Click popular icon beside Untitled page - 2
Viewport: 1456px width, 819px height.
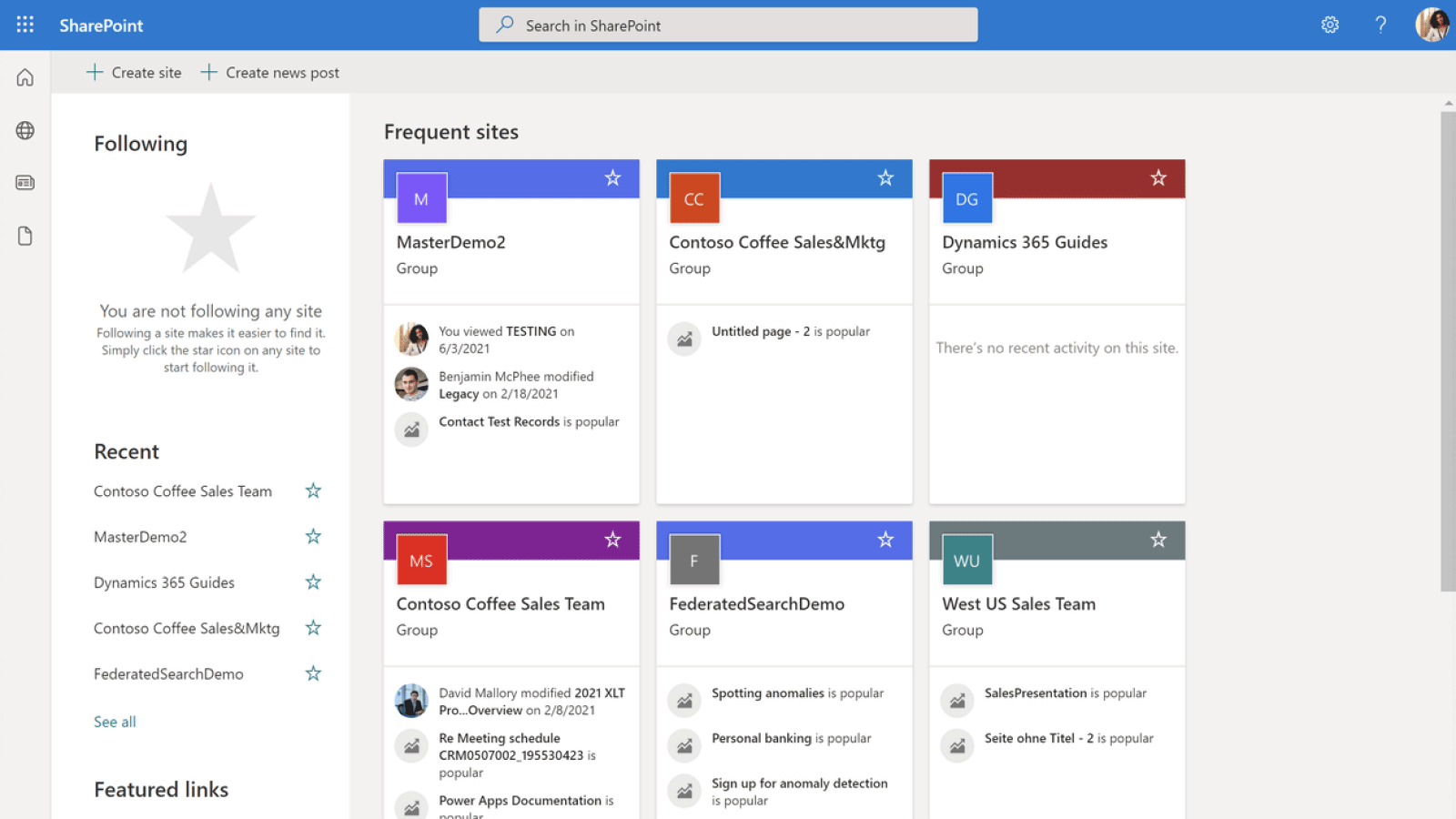(x=684, y=339)
